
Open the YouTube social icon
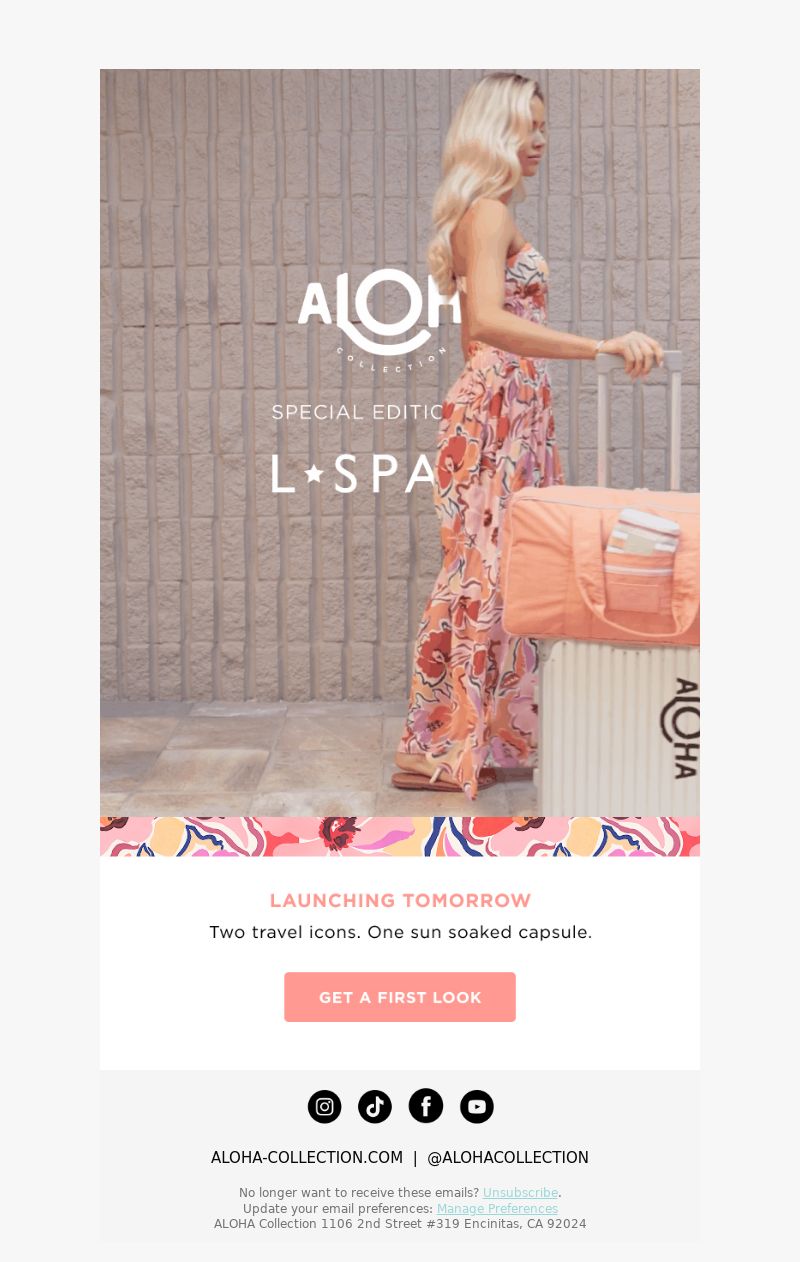tap(477, 1106)
